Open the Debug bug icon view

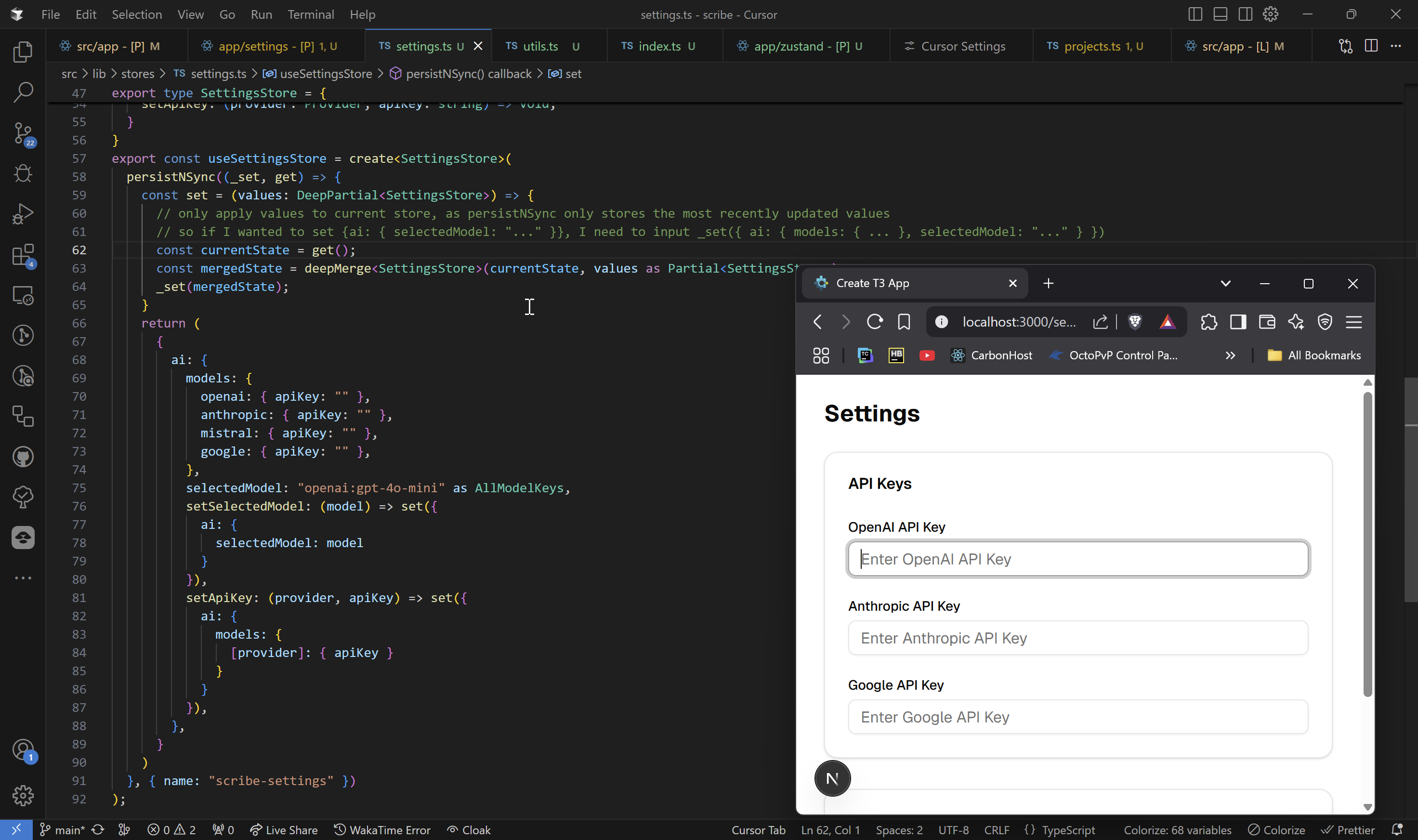pos(23,173)
